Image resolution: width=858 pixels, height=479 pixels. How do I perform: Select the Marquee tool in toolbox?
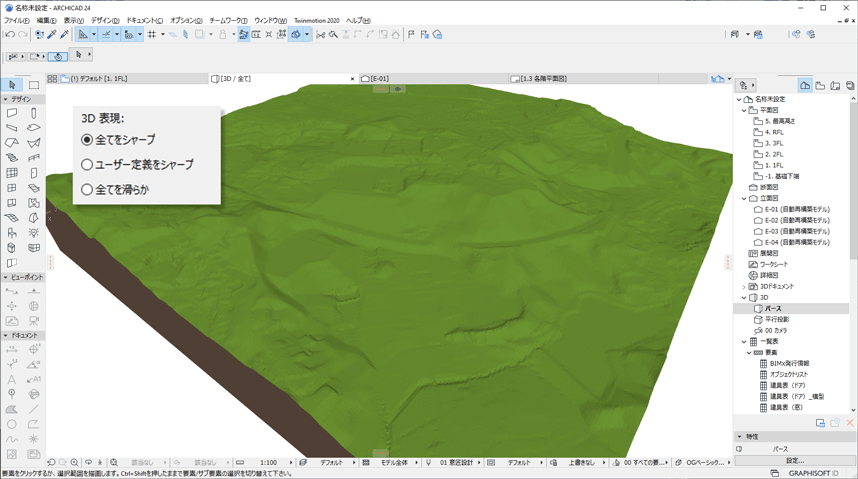[x=34, y=85]
